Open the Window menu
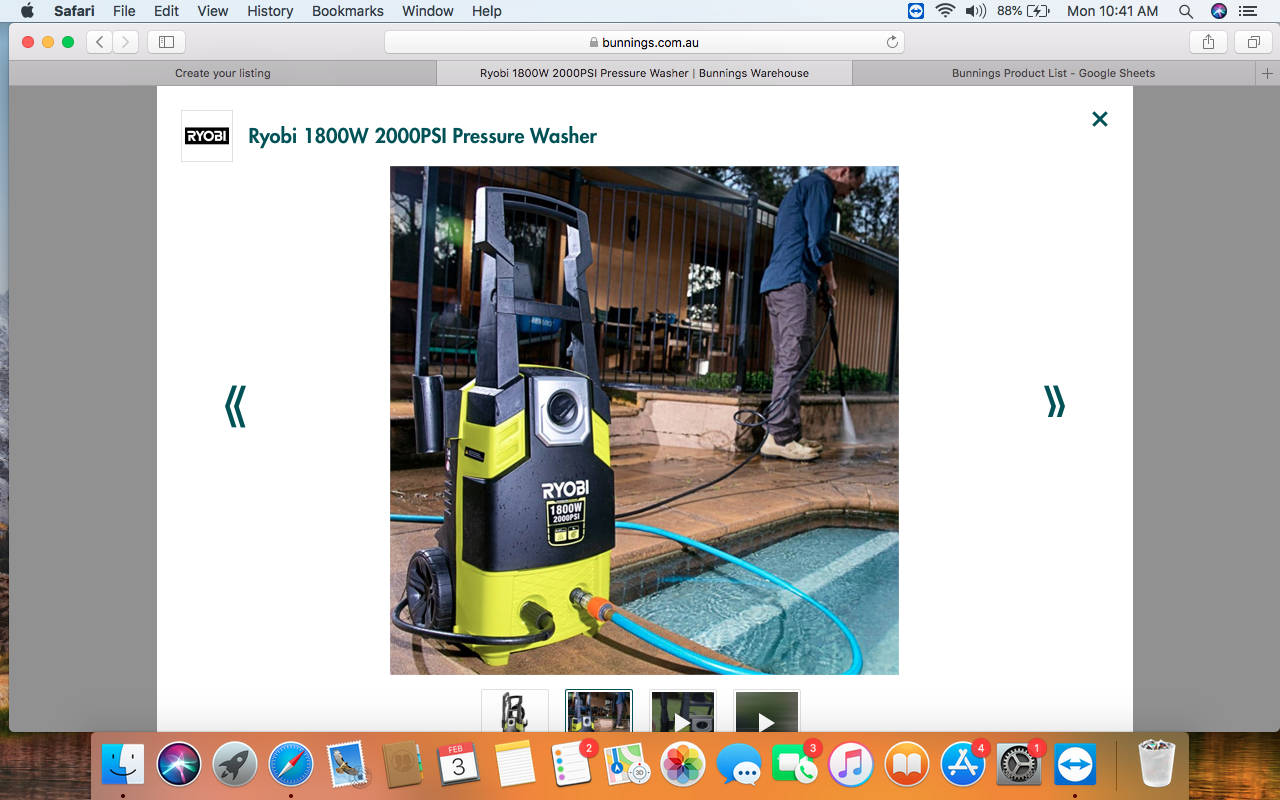Viewport: 1280px width, 800px height. click(428, 11)
